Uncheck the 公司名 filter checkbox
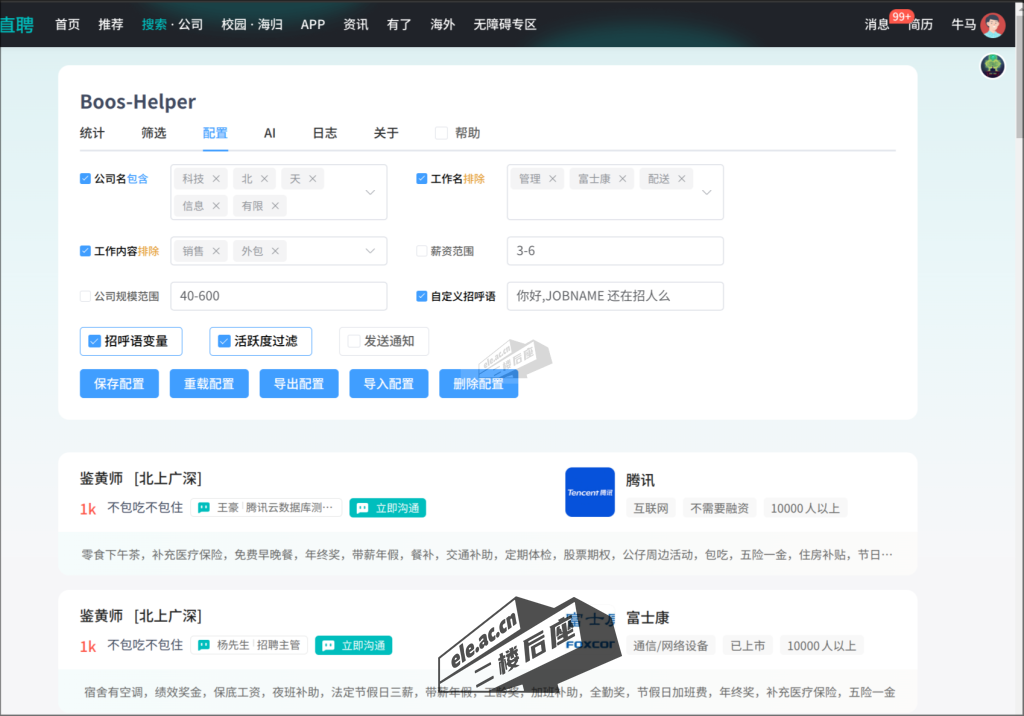 point(85,179)
